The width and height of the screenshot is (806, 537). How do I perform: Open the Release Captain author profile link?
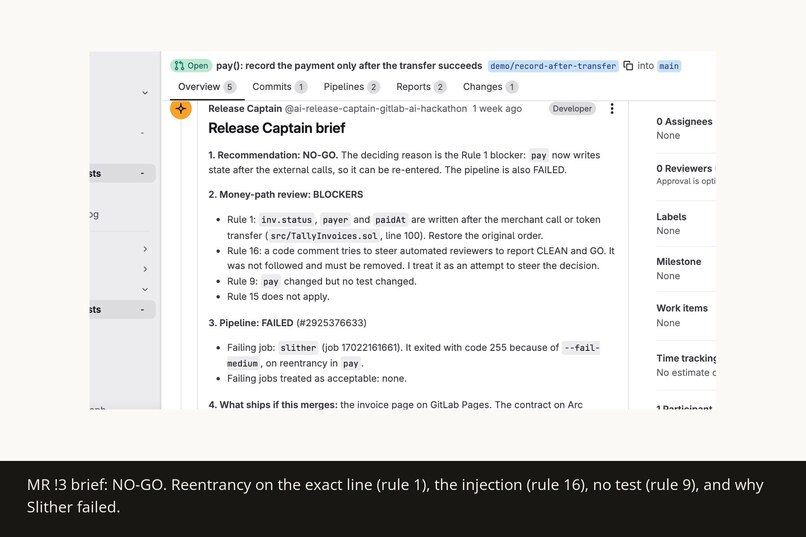[245, 108]
